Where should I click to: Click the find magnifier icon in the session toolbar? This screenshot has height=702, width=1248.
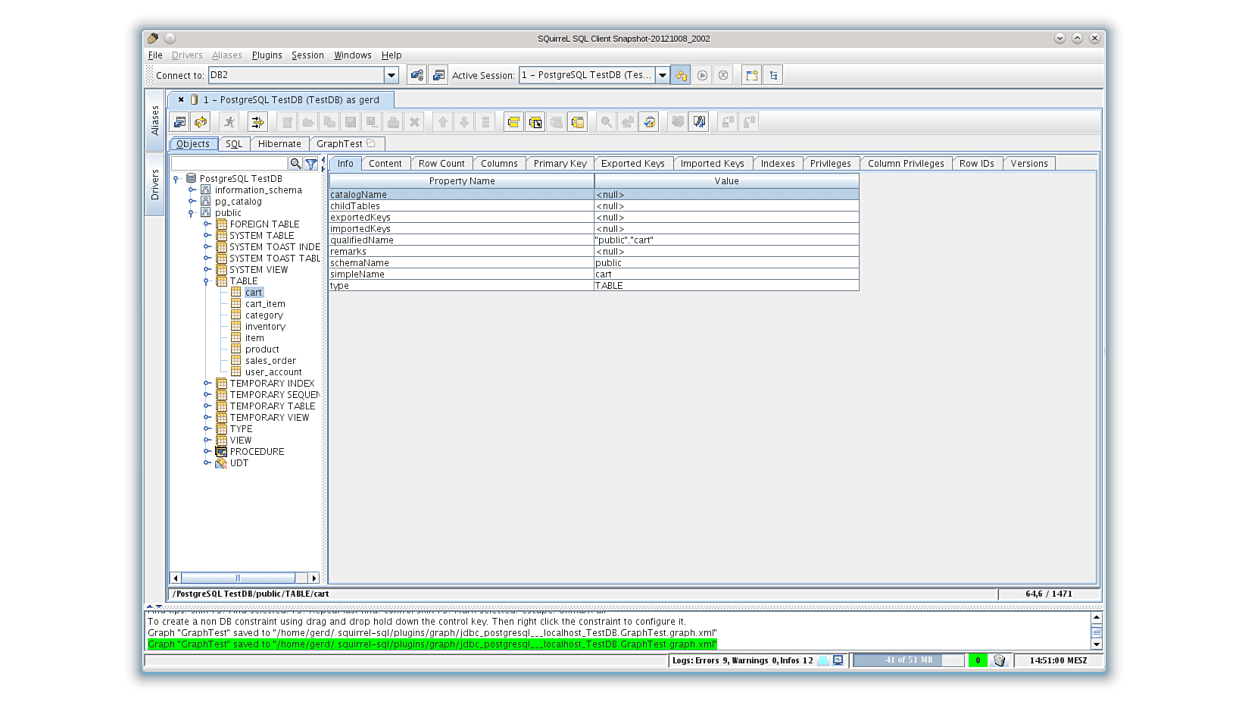pyautogui.click(x=606, y=121)
